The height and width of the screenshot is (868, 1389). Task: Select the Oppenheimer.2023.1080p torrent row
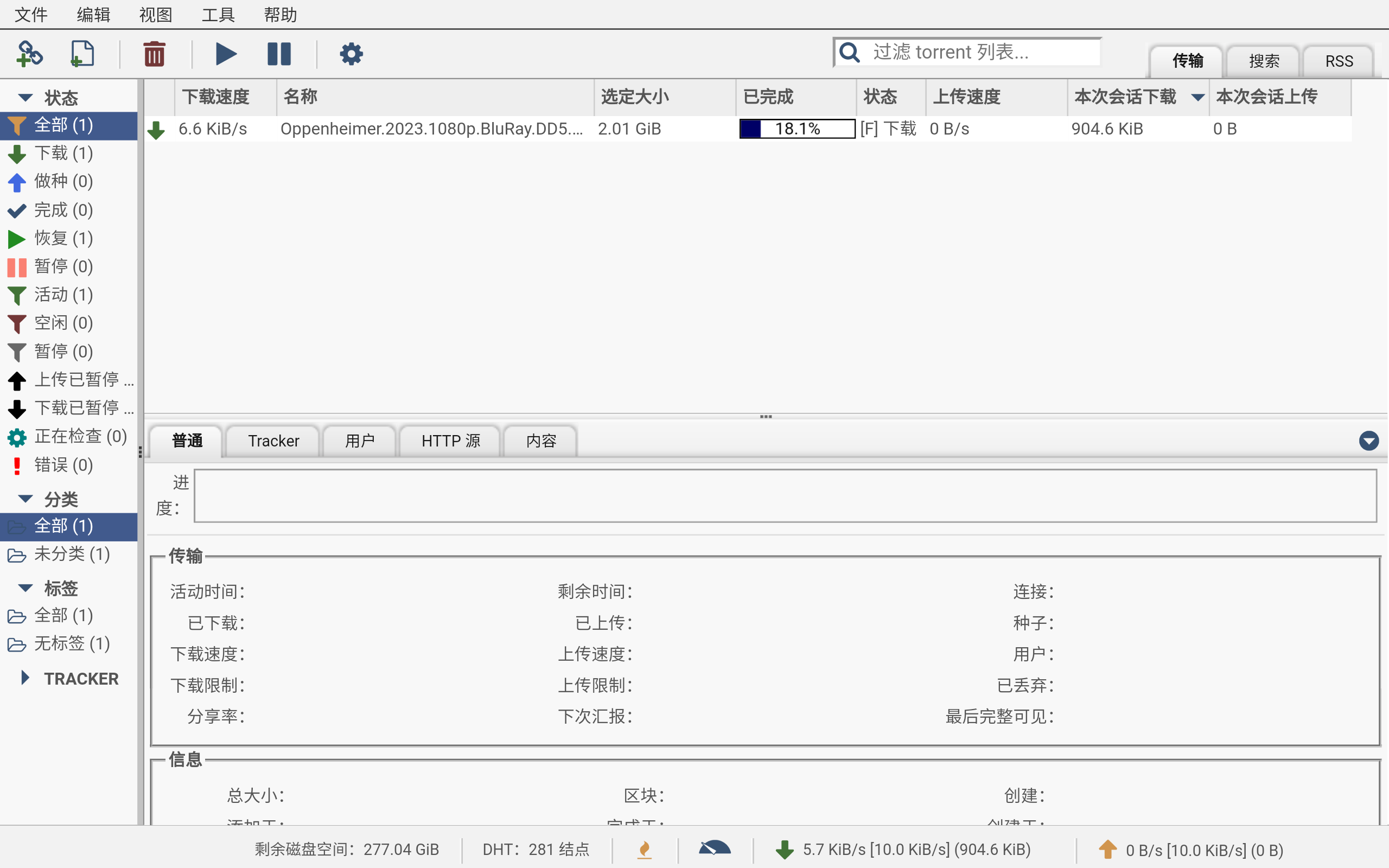tap(748, 129)
